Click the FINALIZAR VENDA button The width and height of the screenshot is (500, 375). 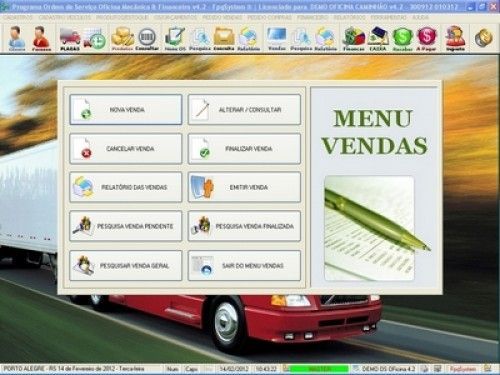[244, 149]
